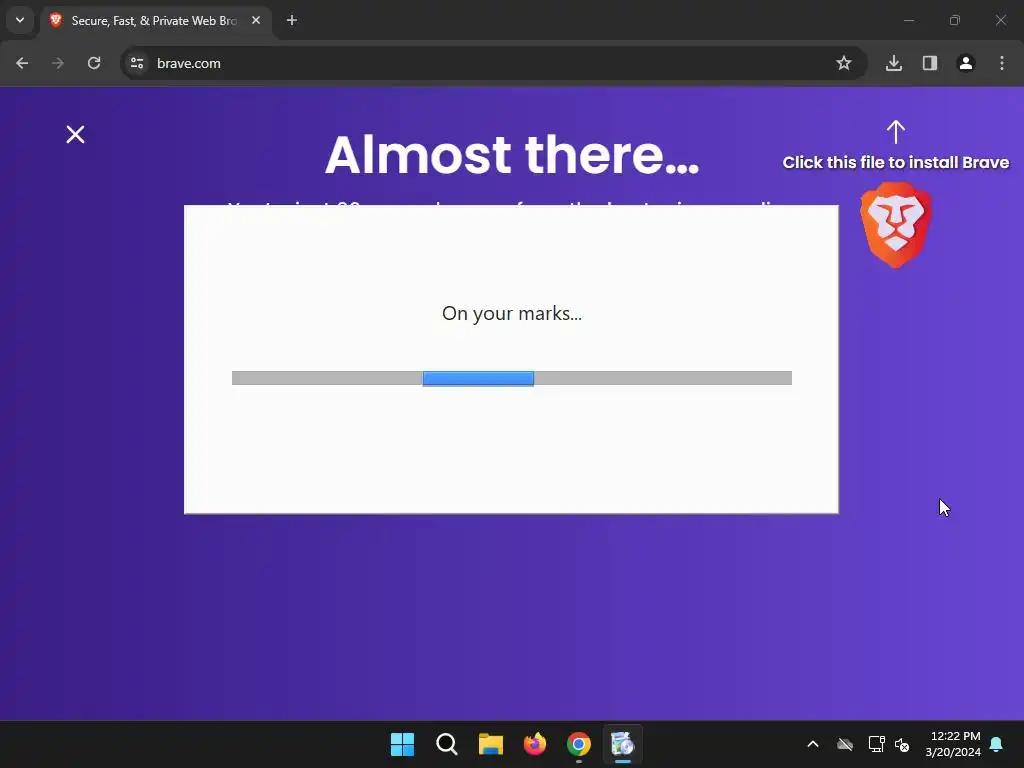Click the Brave lion logo
Screen dimensions: 1024x768
(x=896, y=225)
